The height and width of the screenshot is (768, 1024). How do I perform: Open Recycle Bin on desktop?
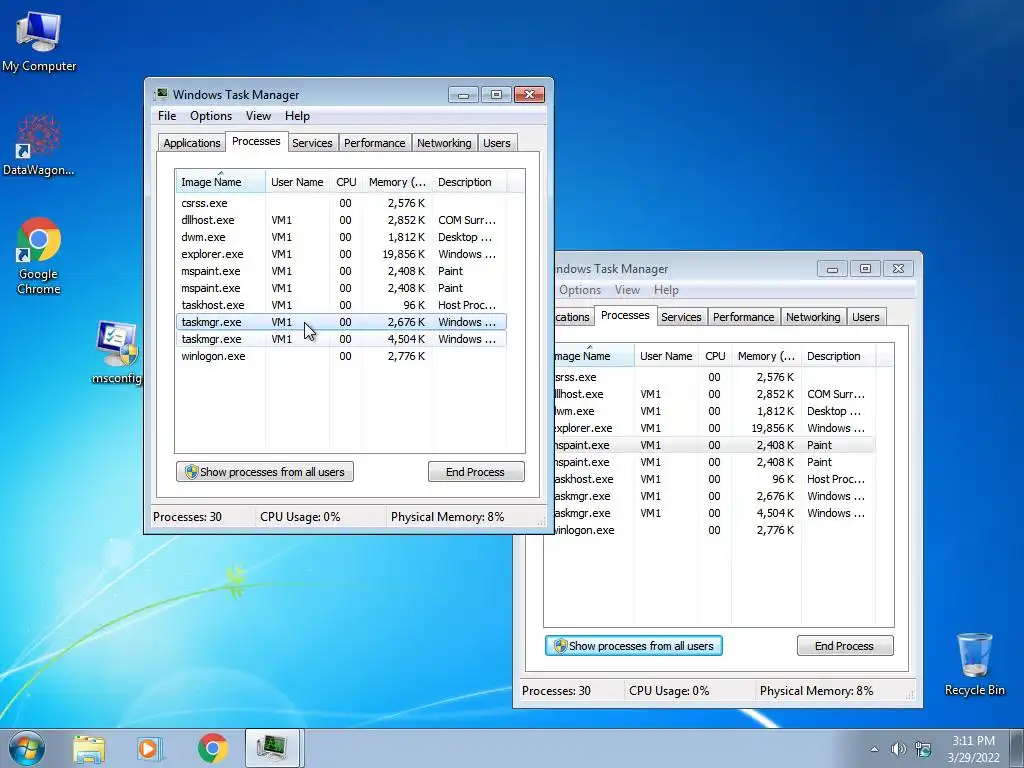[974, 664]
